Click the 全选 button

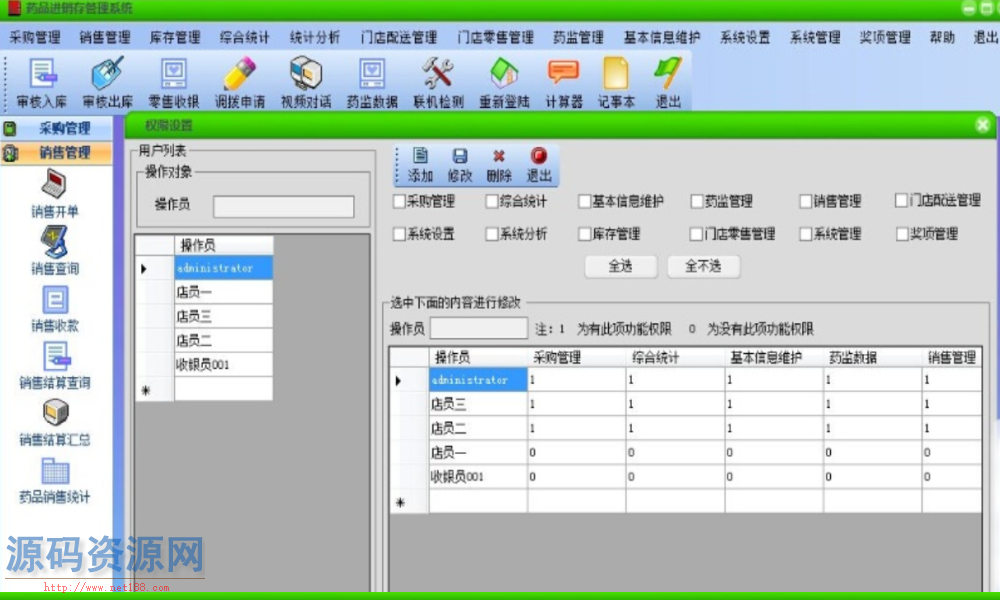pos(621,266)
